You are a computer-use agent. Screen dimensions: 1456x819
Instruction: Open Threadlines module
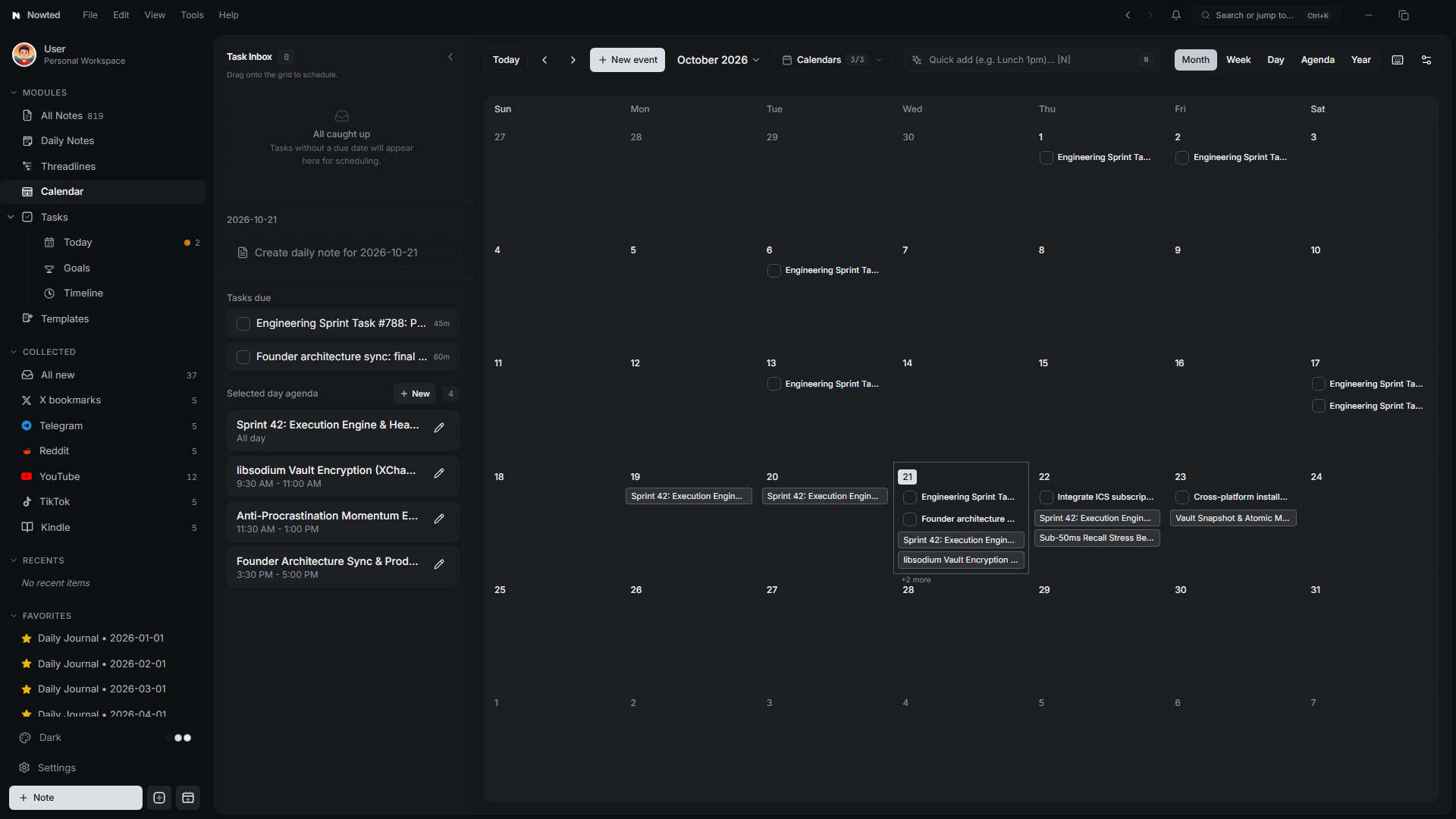[103, 166]
